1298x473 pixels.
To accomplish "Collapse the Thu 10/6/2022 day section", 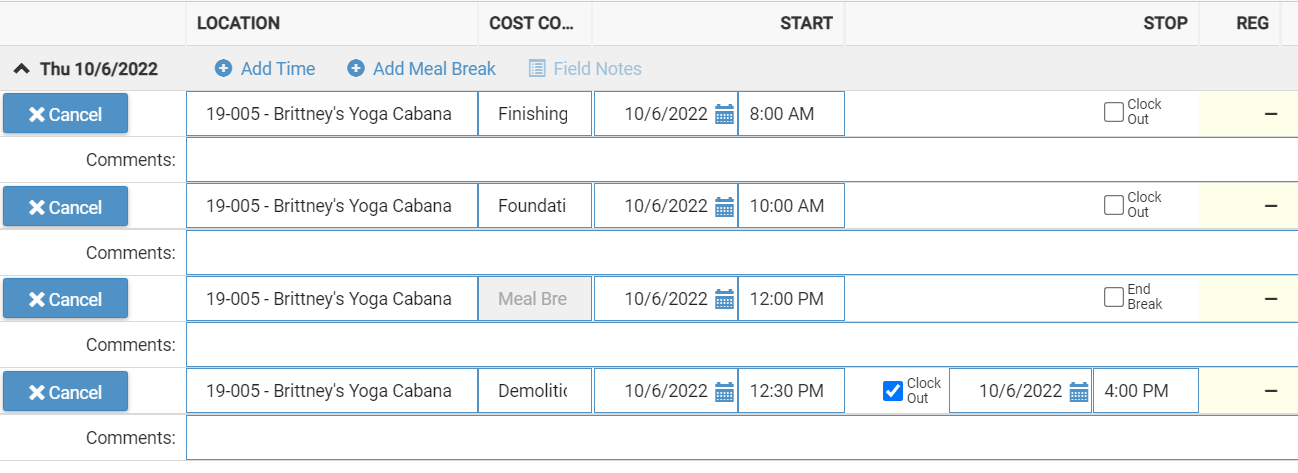I will 21,69.
